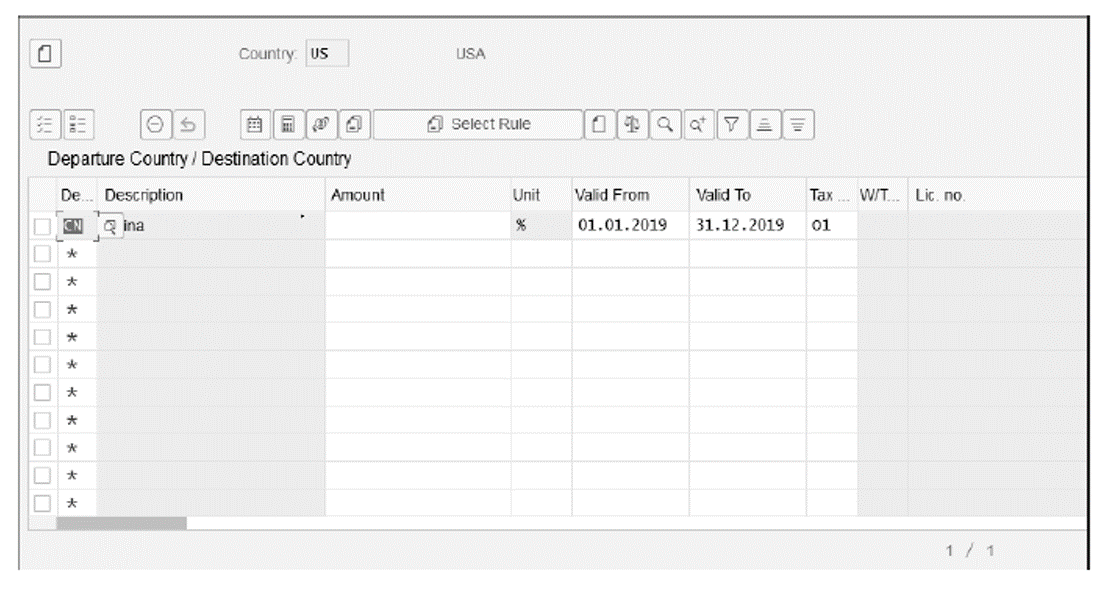
Task: Click the scales comparison icon
Action: 633,125
